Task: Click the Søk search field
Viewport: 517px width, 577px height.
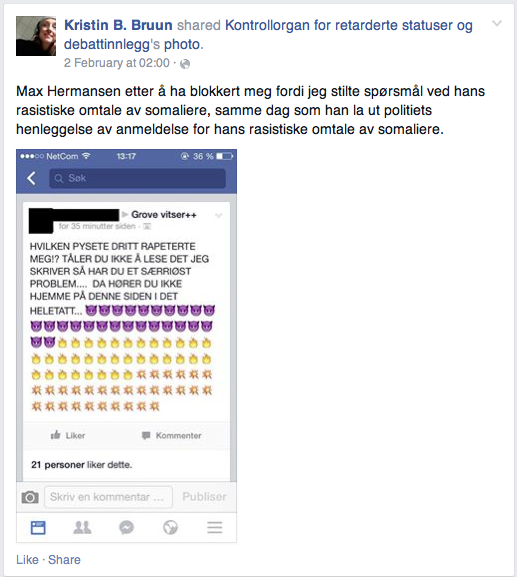Action: tap(137, 178)
